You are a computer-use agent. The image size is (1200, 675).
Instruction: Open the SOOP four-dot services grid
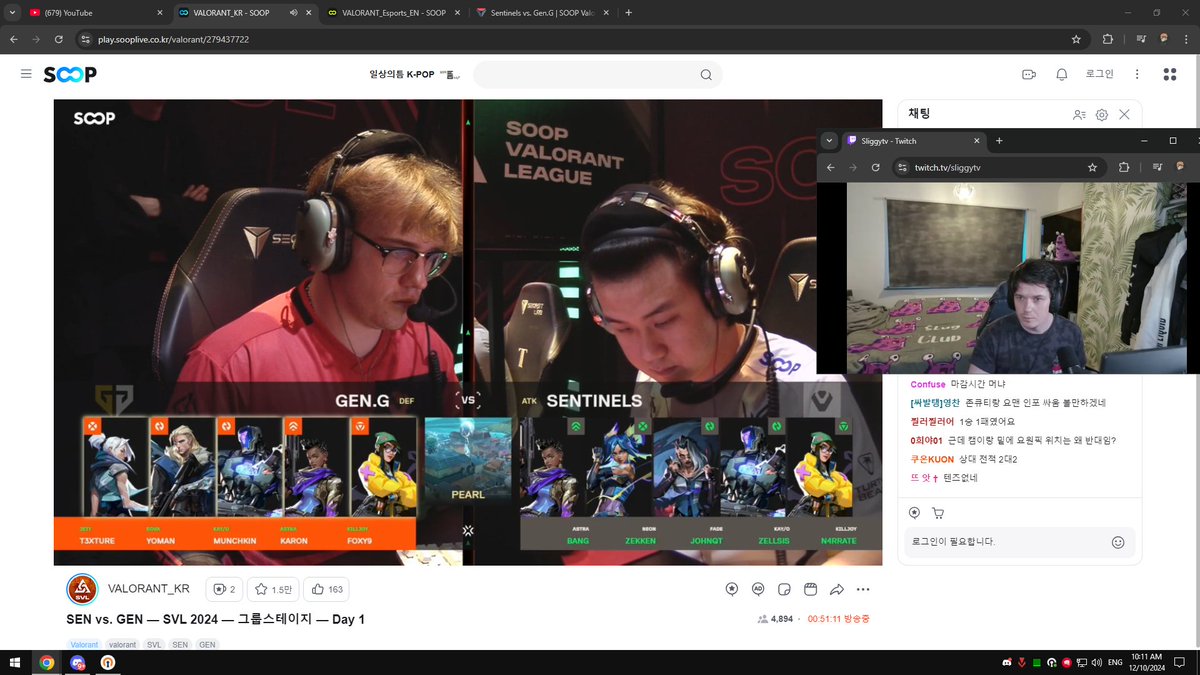point(1169,74)
